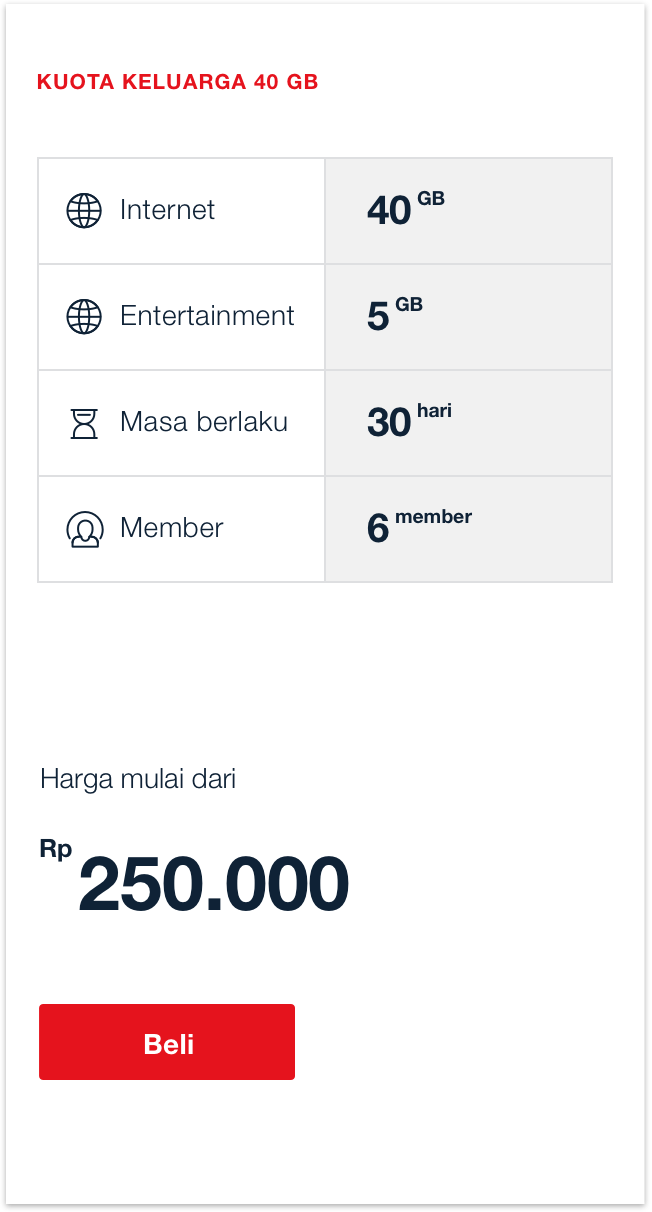The image size is (652, 1212).
Task: Select the KUOTA KELUARGA 40 GB heading
Action: tap(177, 82)
